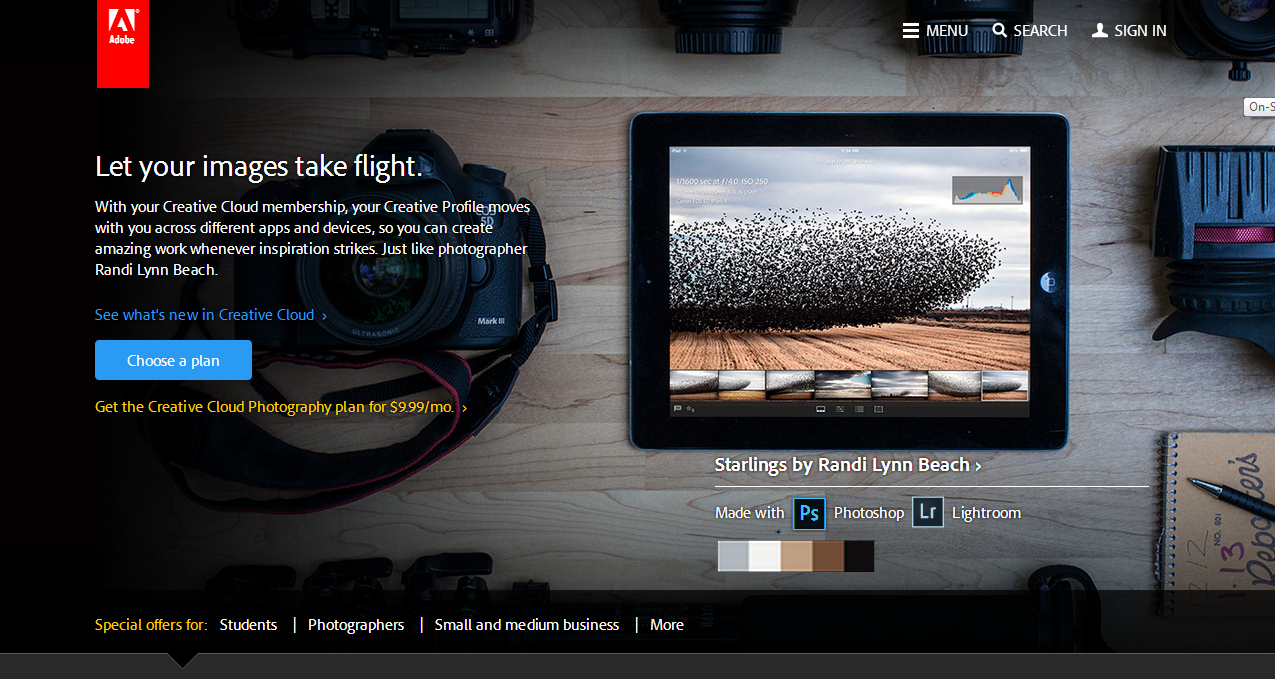1275x679 pixels.
Task: Open Starlings by Randi Lynn Beach link
Action: (848, 465)
